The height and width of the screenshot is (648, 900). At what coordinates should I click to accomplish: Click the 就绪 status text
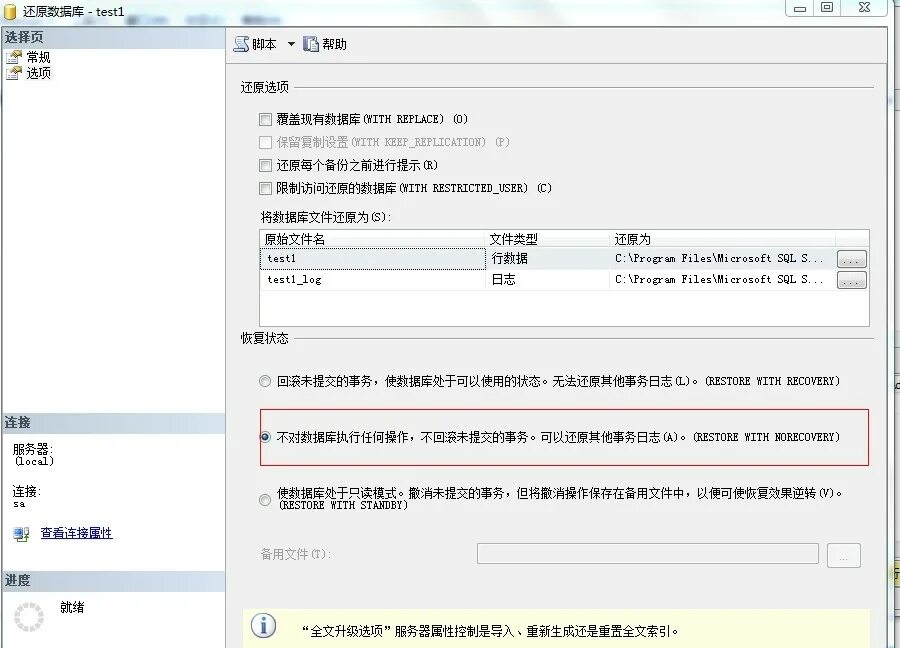pyautogui.click(x=72, y=607)
